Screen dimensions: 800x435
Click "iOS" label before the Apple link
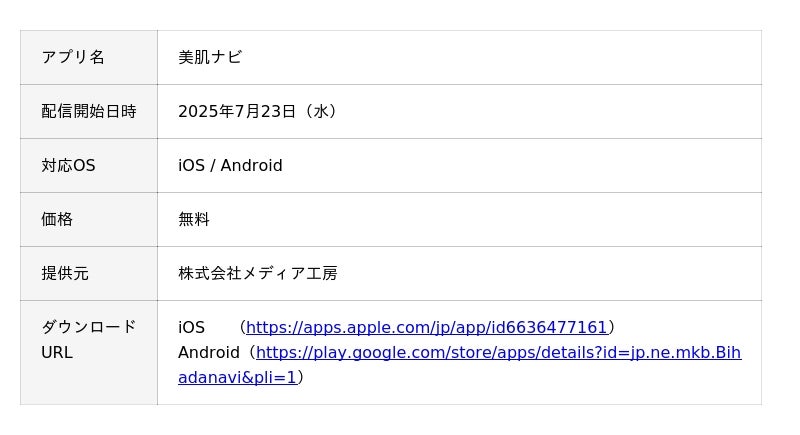191,327
